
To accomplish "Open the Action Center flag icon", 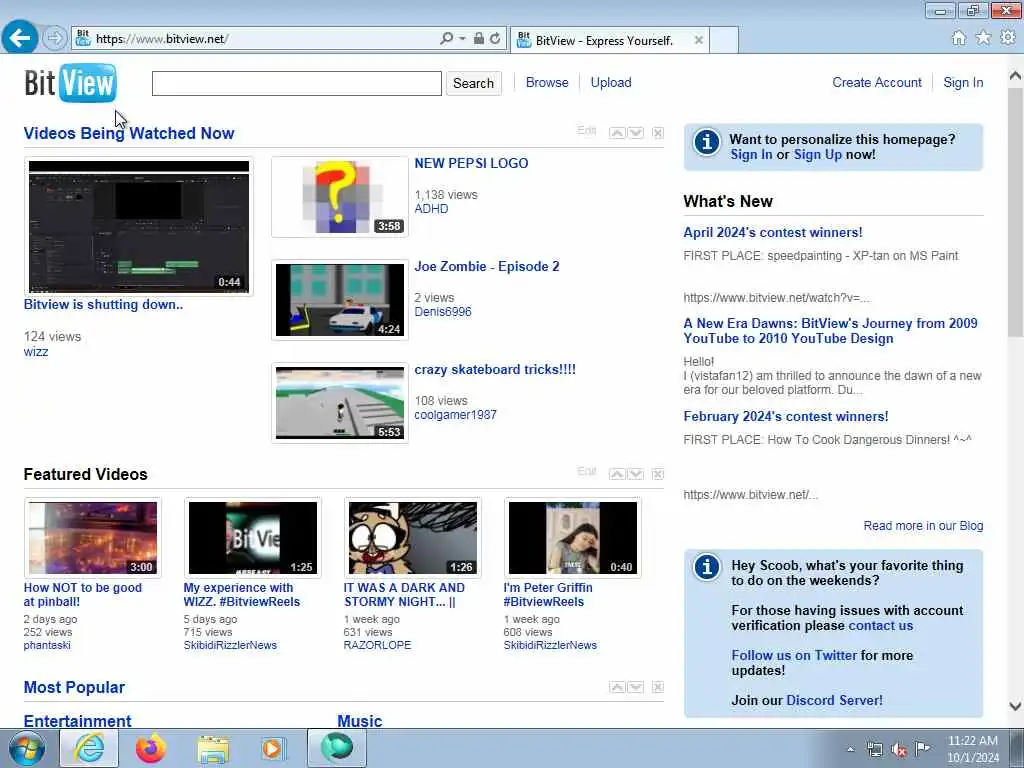I will pos(922,748).
